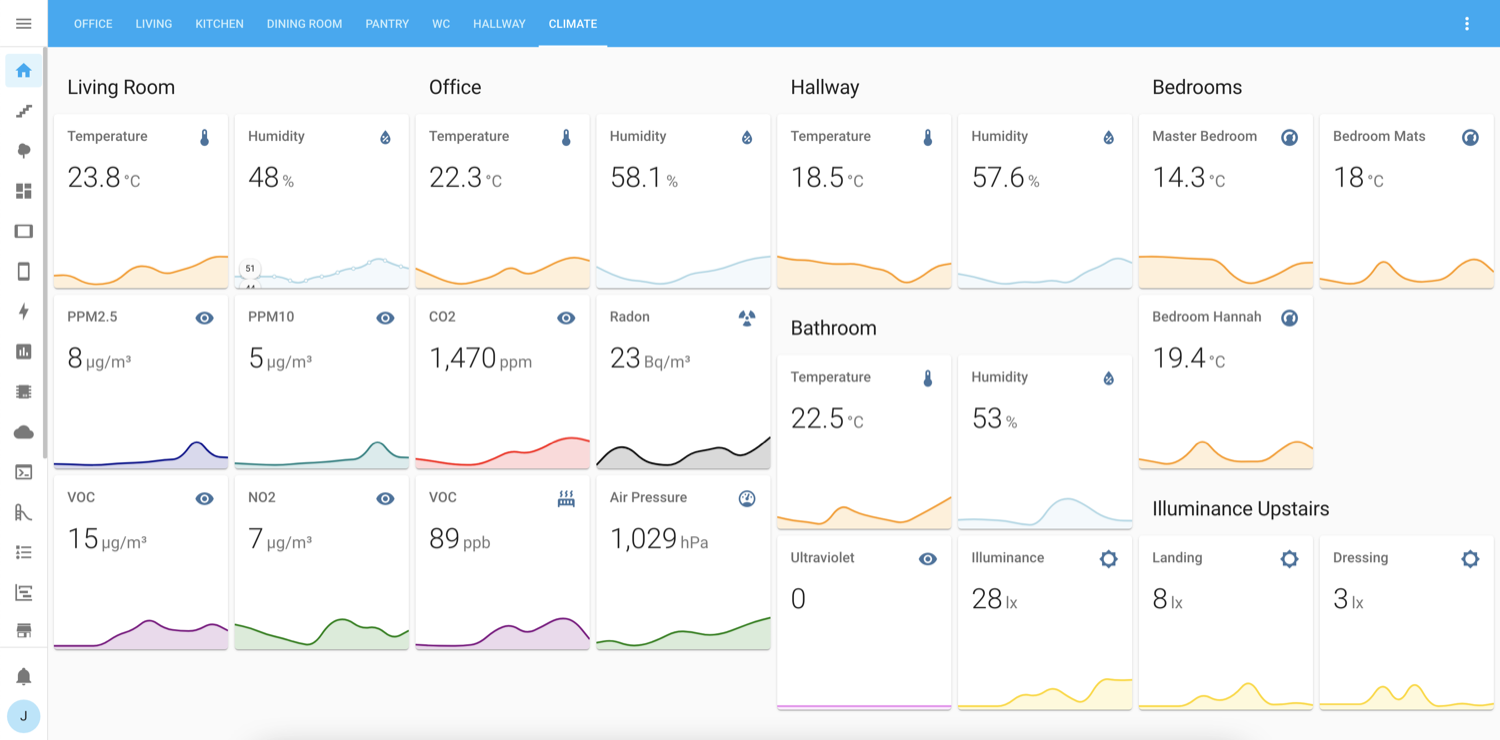Open the Terminal console sidebar icon

click(x=24, y=472)
